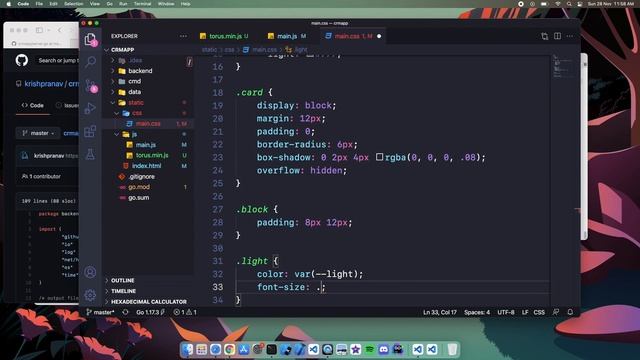
Task: Synchronize changes in the status bar
Action: (125, 312)
